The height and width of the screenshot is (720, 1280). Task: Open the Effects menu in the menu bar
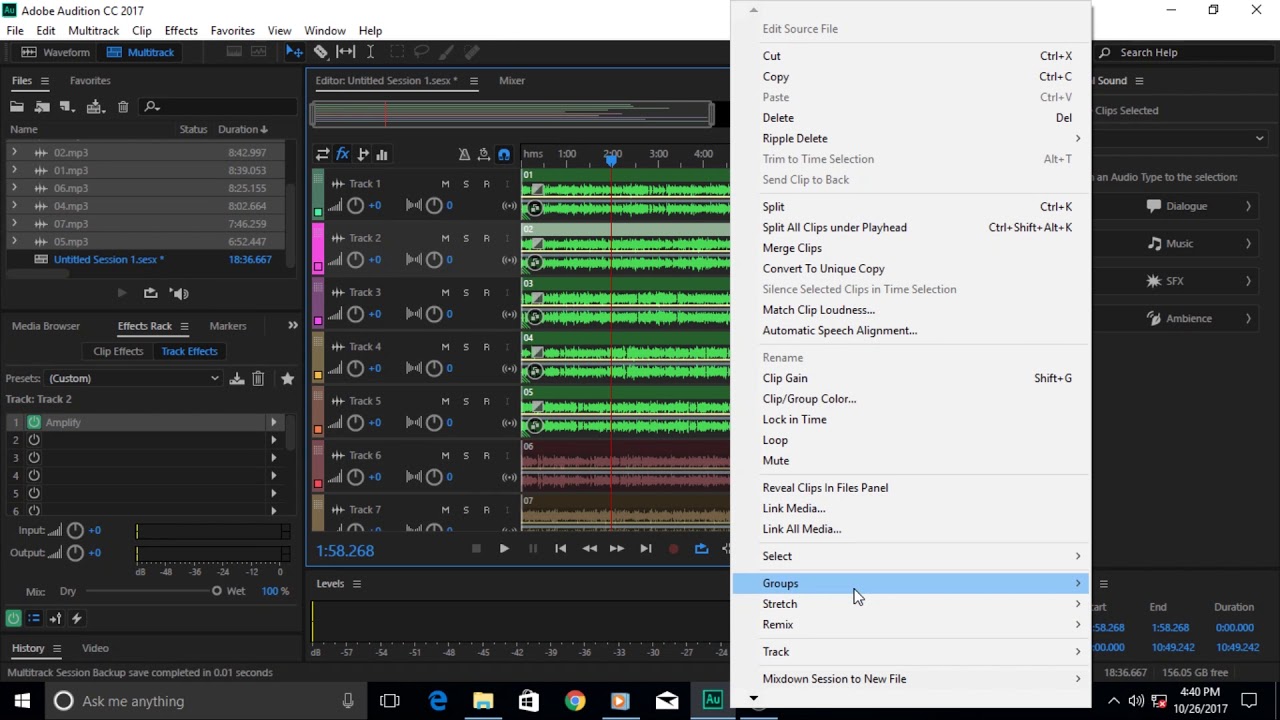[x=181, y=31]
